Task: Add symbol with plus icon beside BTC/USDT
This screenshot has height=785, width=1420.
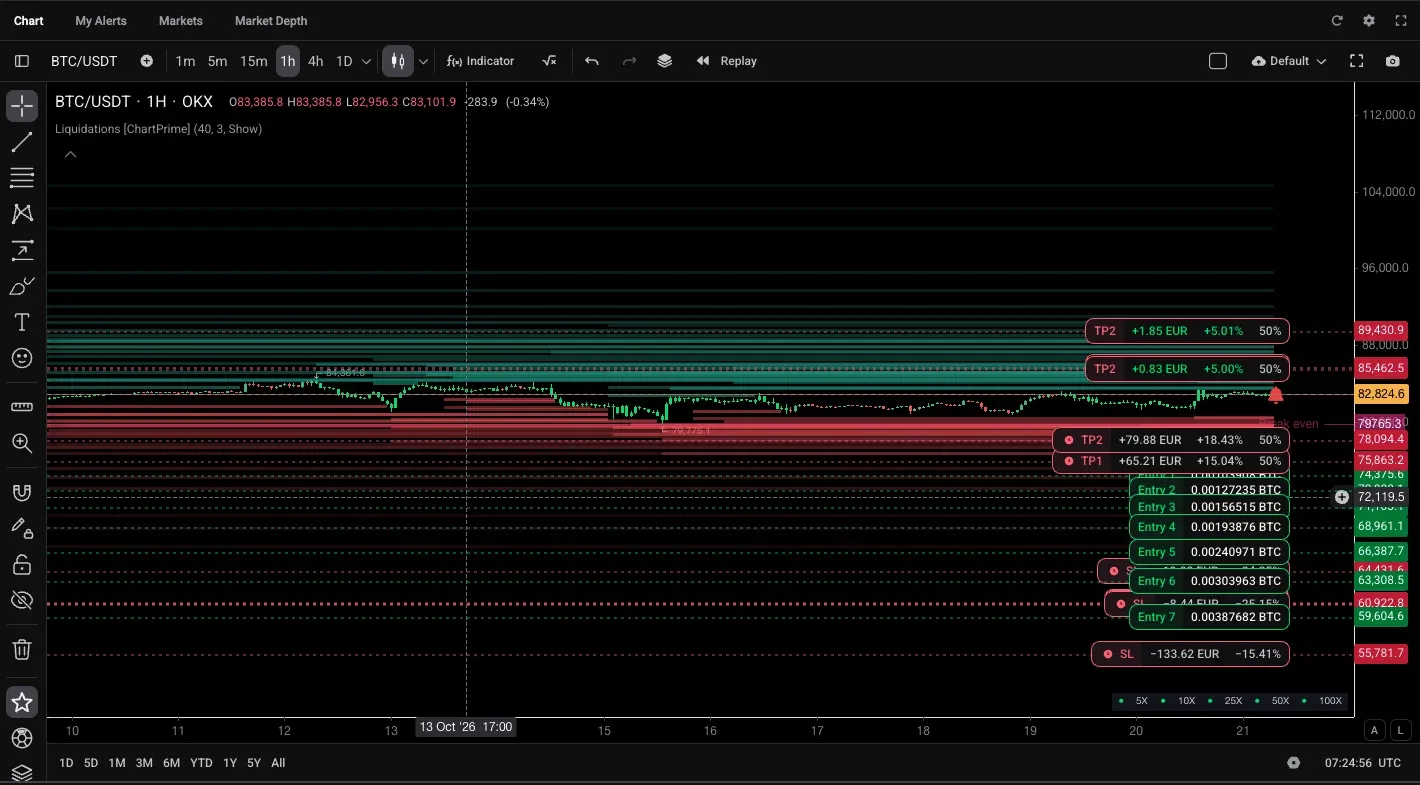Action: [147, 61]
